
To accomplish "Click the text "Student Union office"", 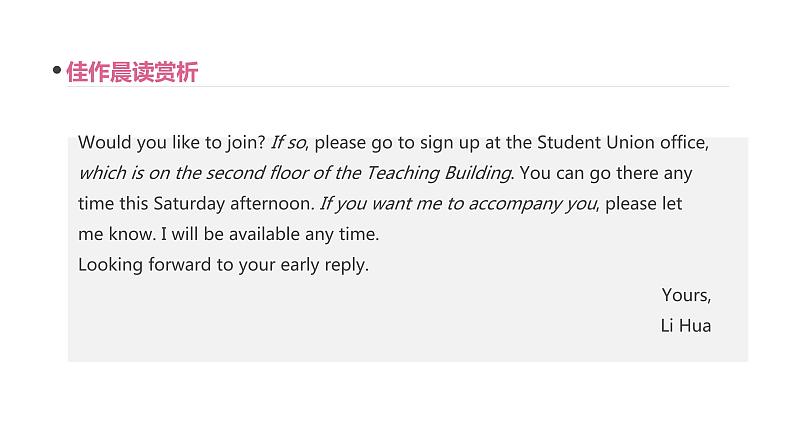I will point(621,142).
